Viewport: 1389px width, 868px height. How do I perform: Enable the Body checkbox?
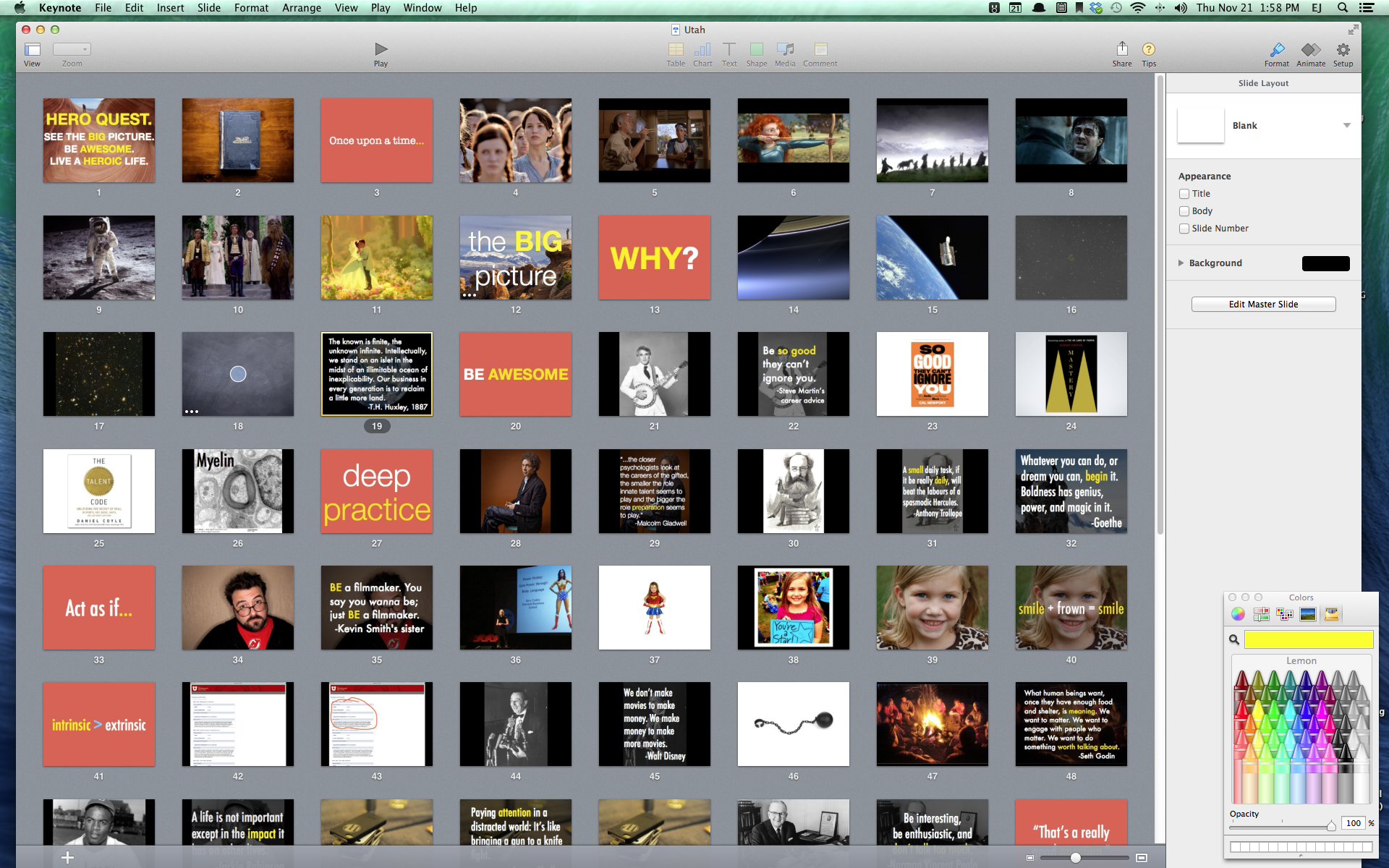tap(1184, 211)
